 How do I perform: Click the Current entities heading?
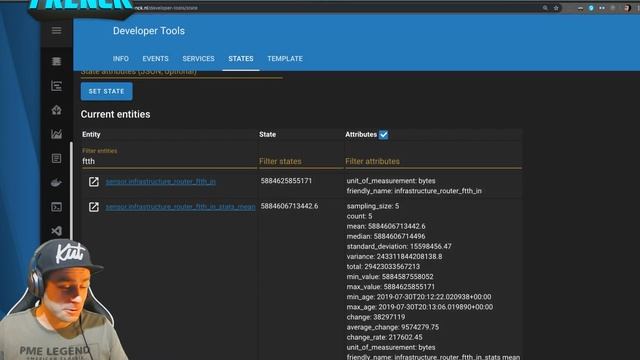[116, 114]
